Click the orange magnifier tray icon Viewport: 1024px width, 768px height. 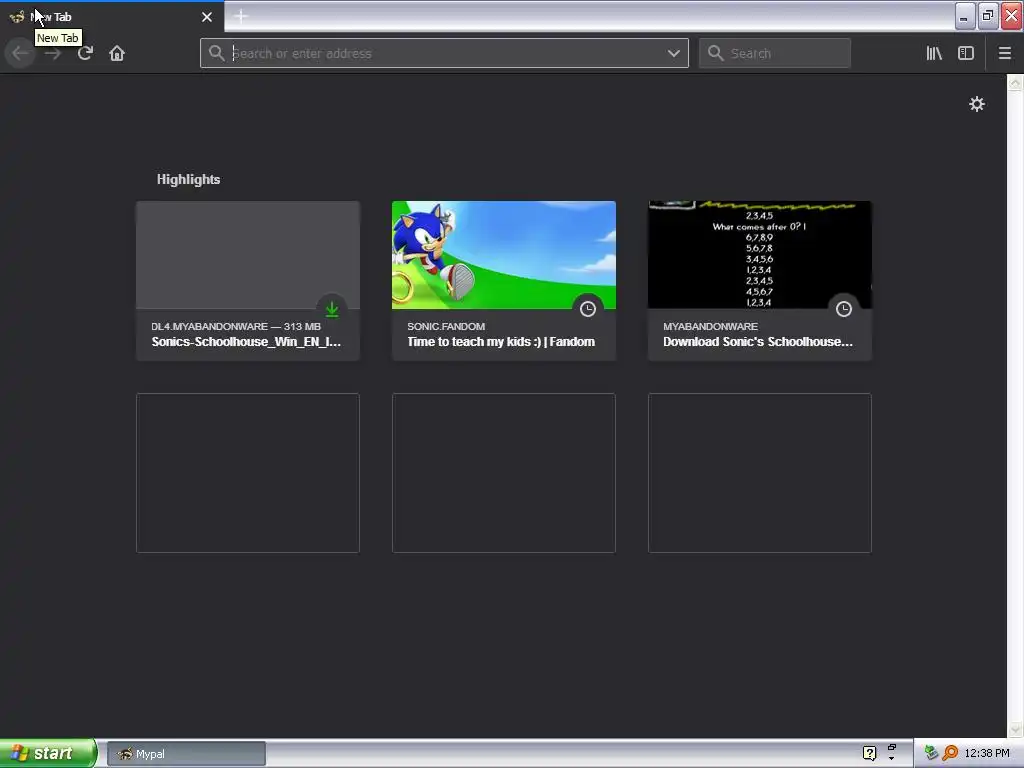(x=950, y=753)
